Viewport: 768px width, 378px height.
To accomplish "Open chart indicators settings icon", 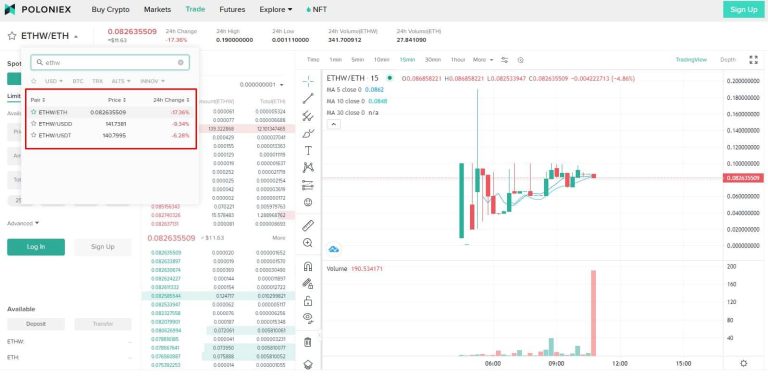I will pos(504,60).
